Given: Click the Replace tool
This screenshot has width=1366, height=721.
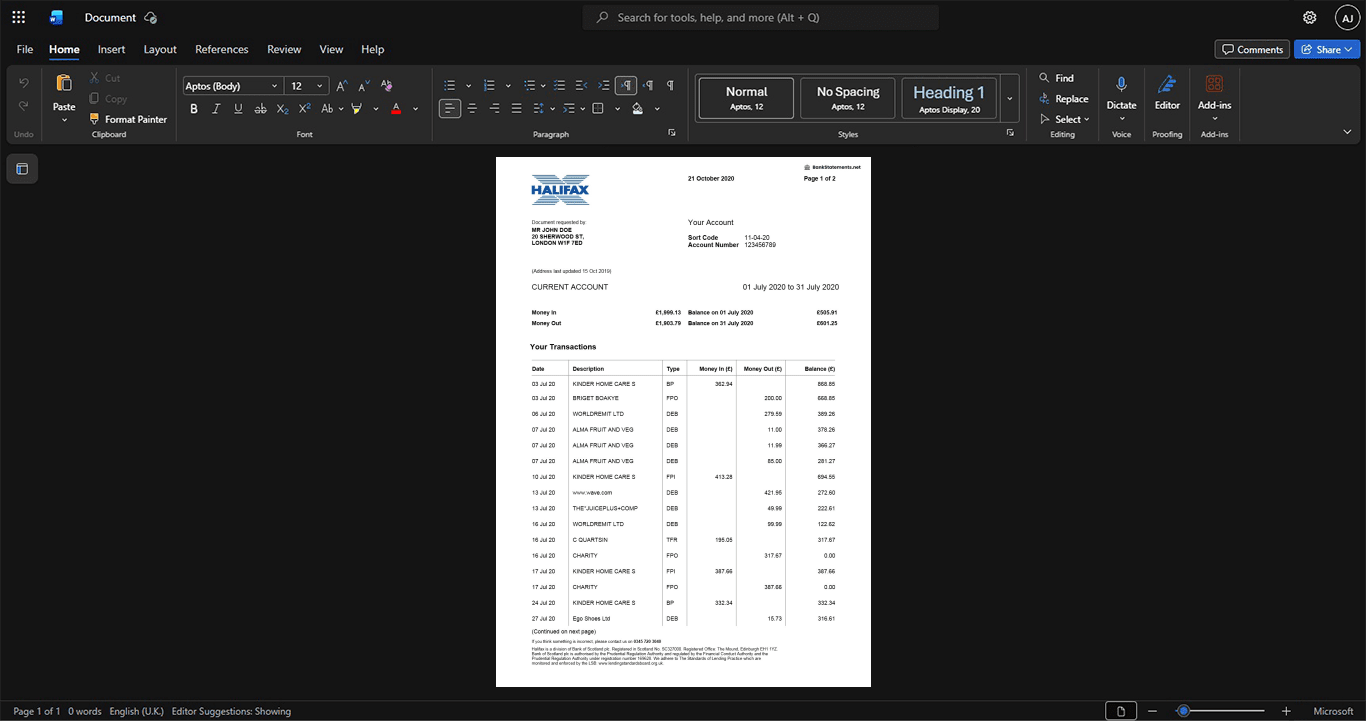Looking at the screenshot, I should point(1063,99).
